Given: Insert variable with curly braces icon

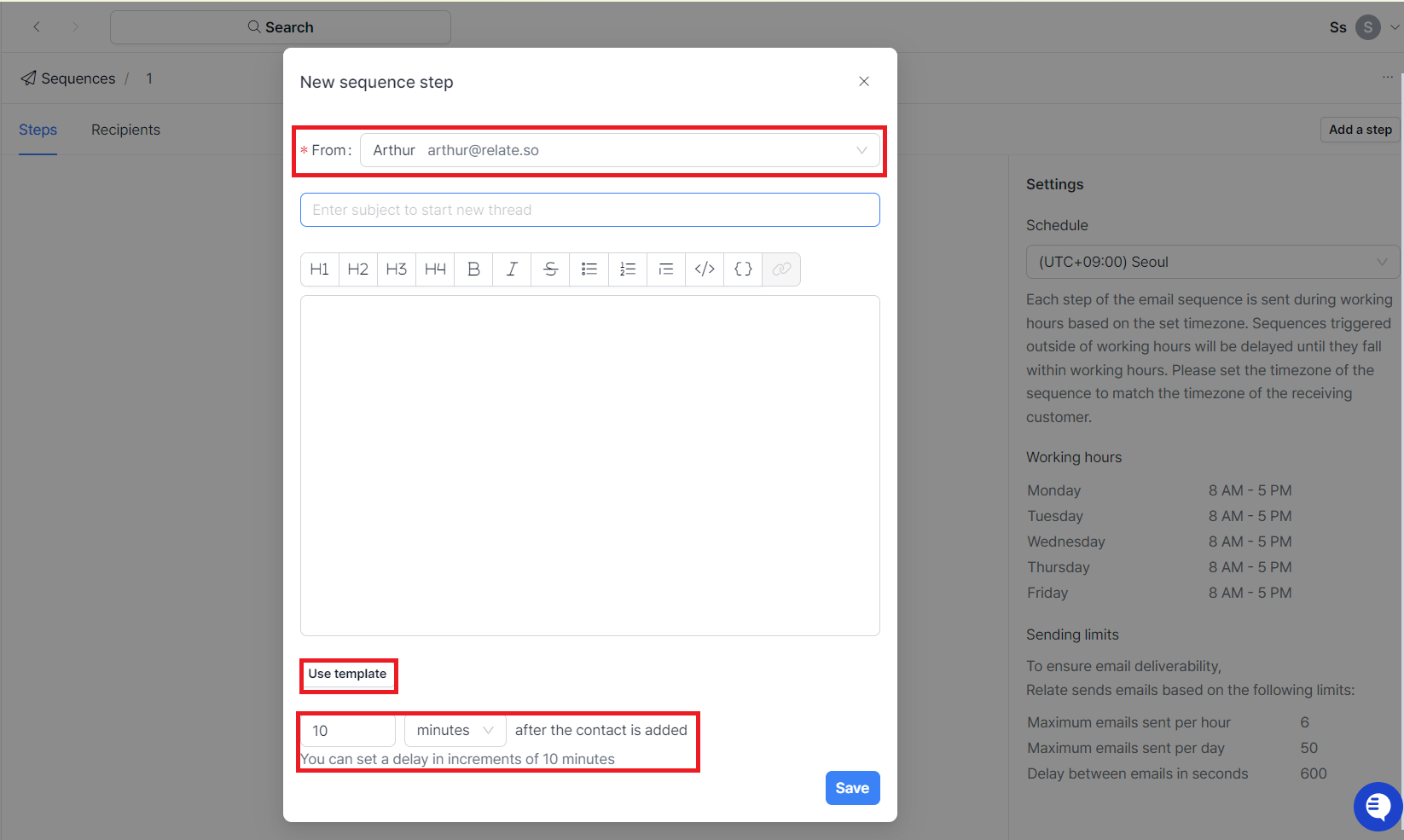Looking at the screenshot, I should [x=743, y=269].
